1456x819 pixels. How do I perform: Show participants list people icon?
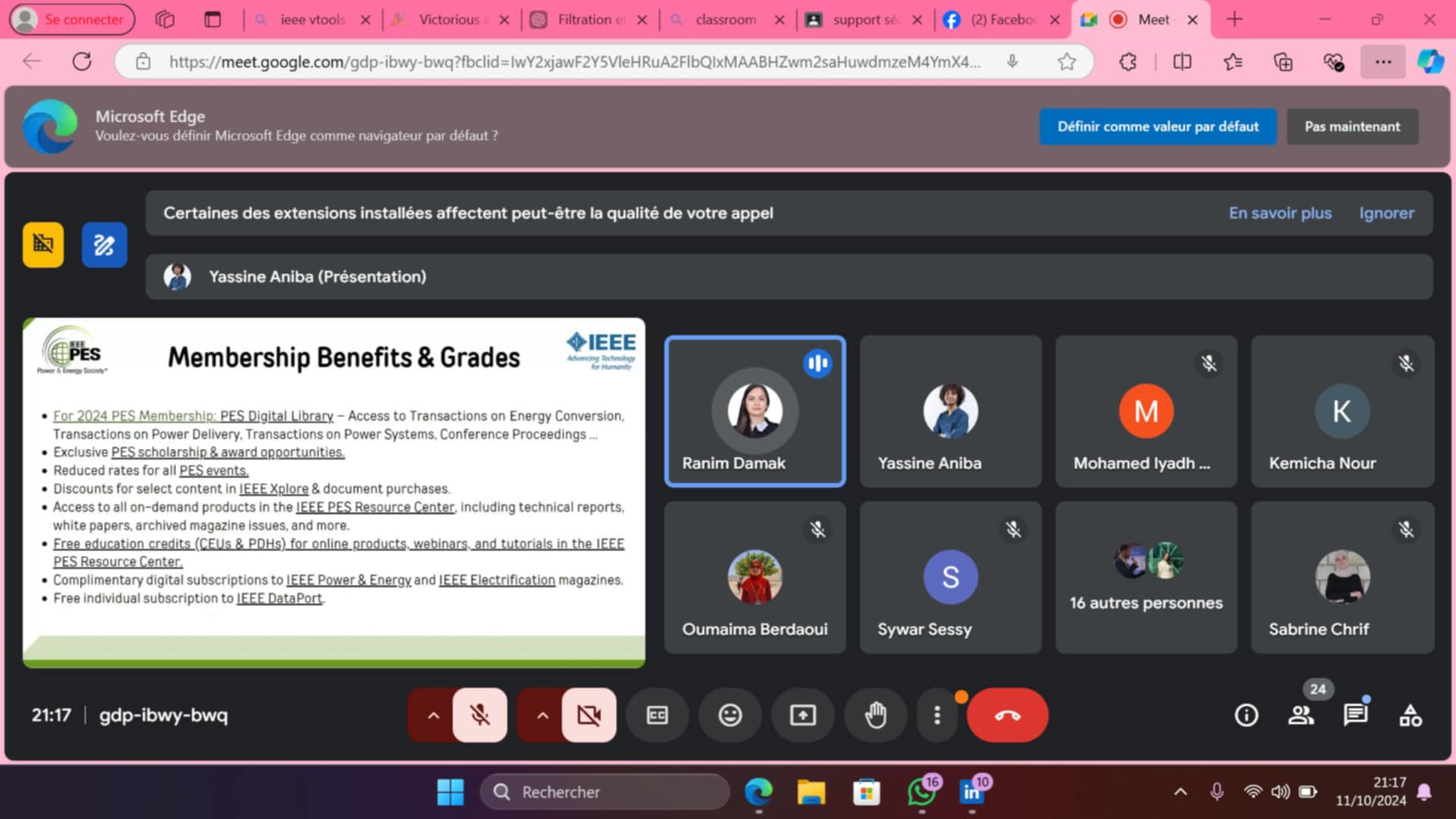point(1301,715)
